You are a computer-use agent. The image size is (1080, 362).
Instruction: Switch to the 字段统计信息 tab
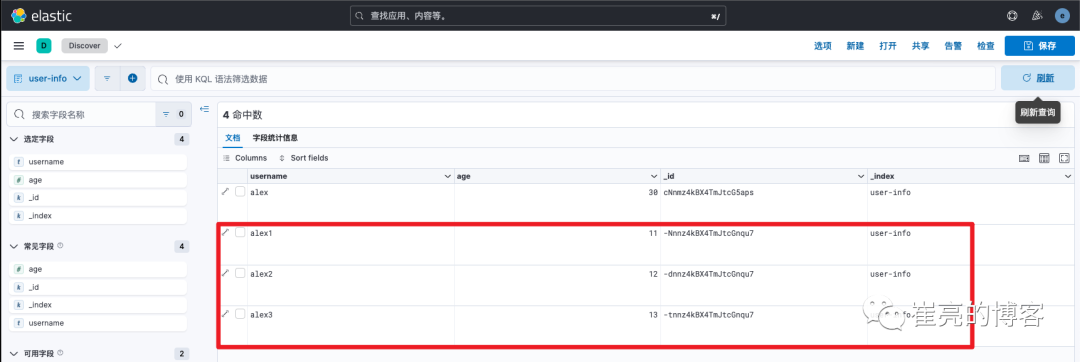pyautogui.click(x=275, y=138)
